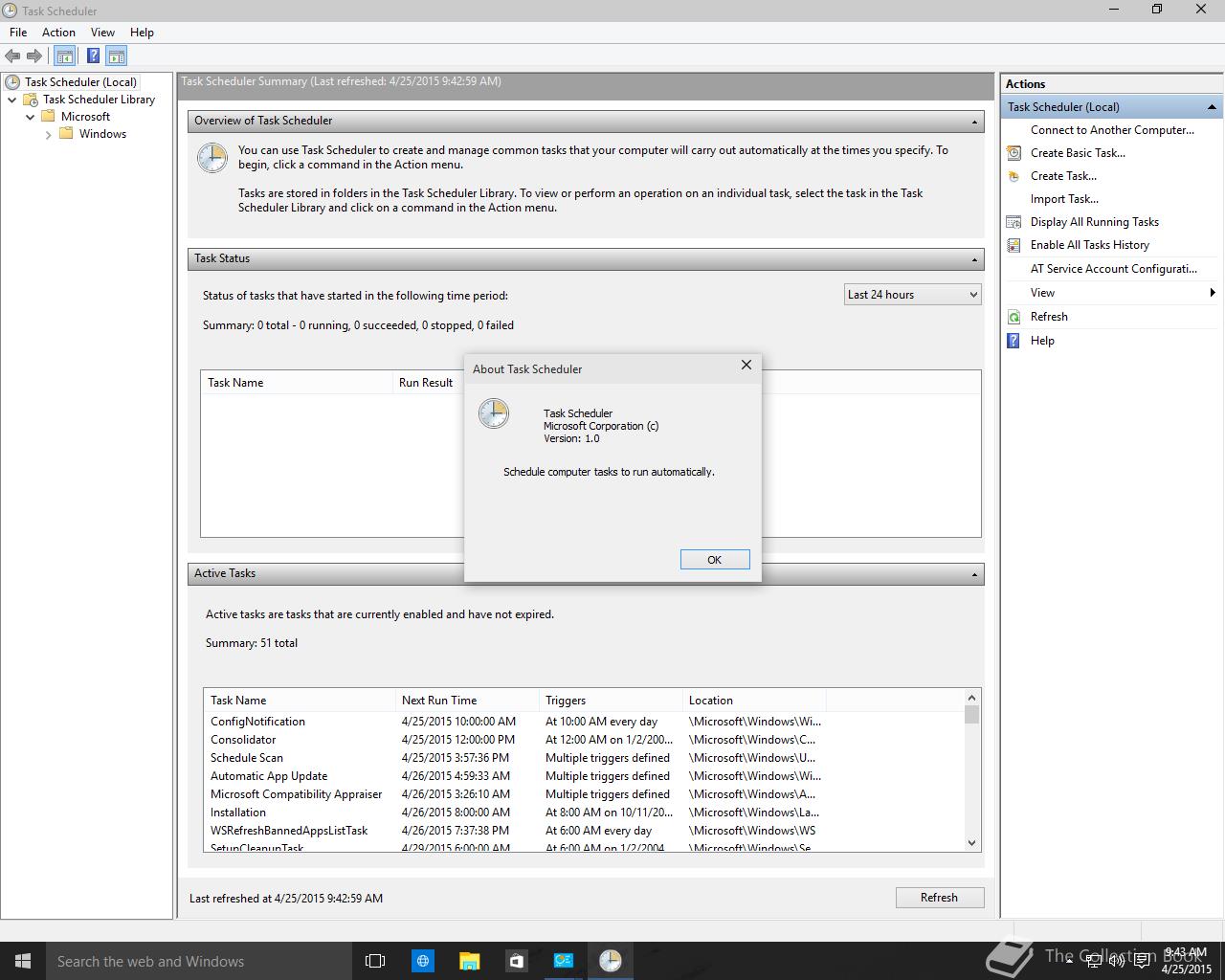This screenshot has width=1225, height=980.
Task: Open the Action menu
Action: click(x=58, y=33)
